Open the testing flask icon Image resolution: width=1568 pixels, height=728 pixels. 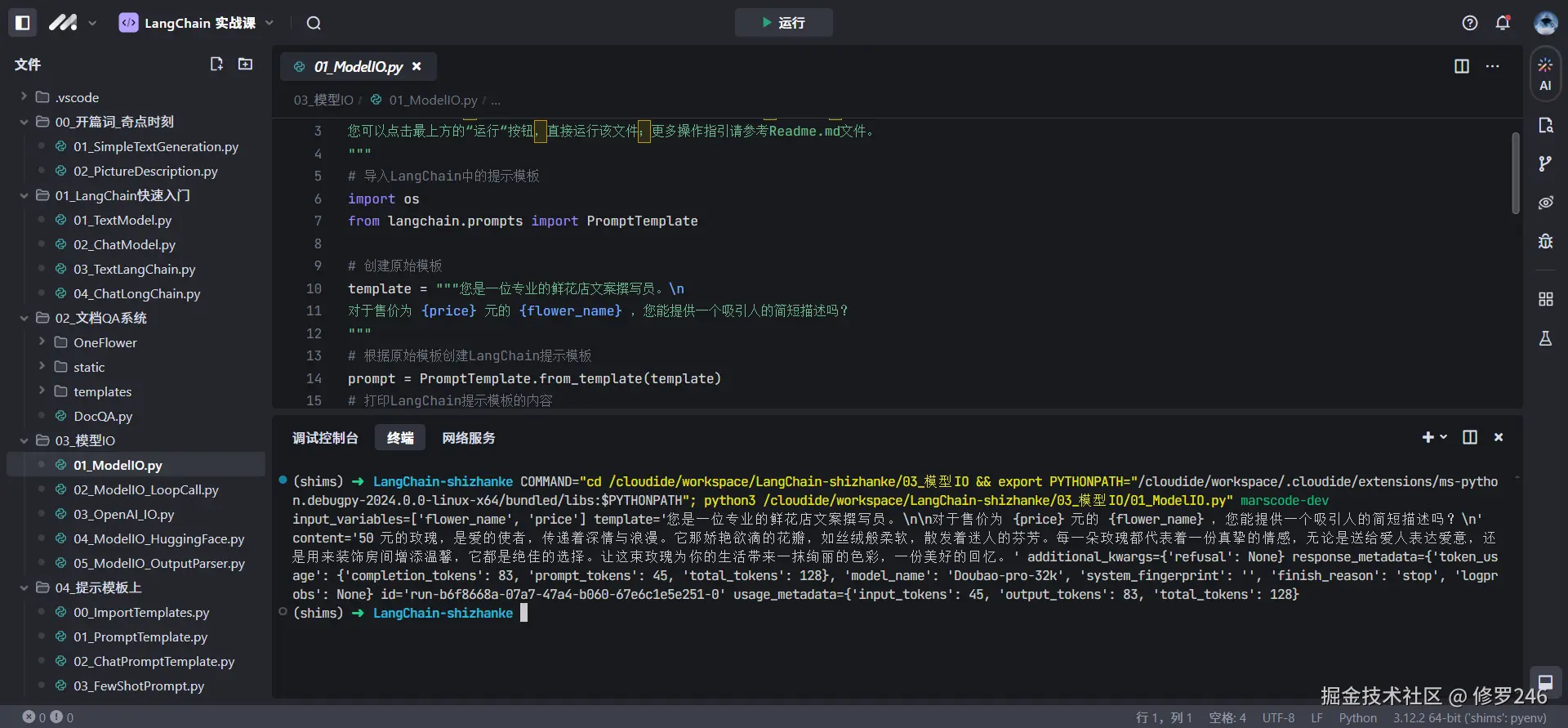[1545, 338]
